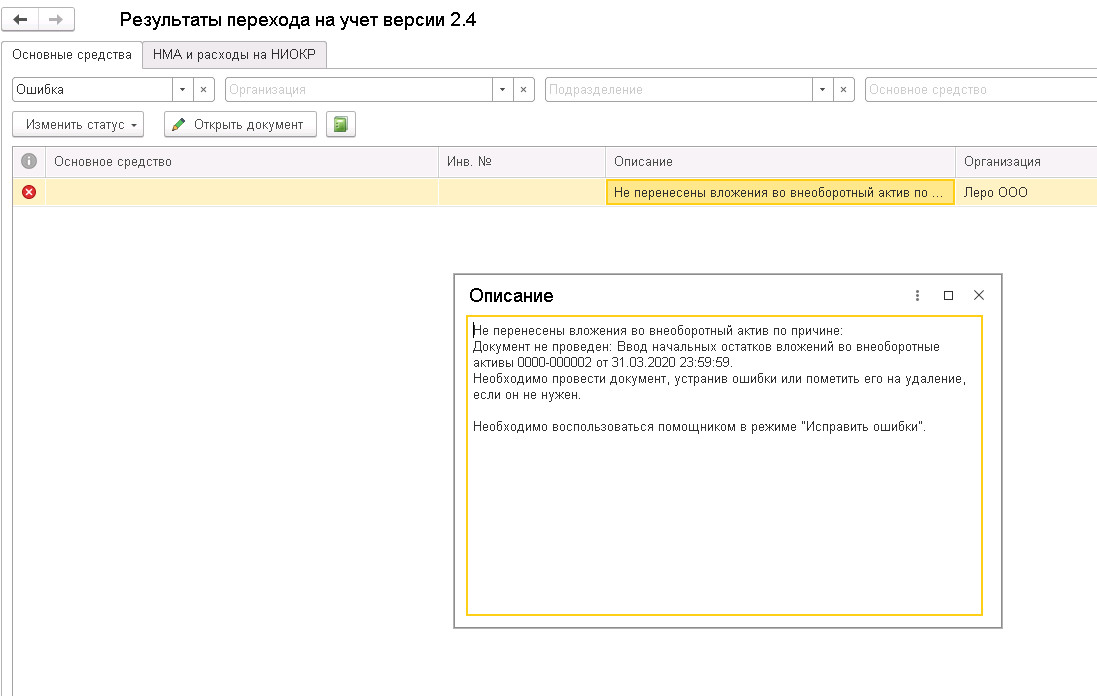The image size is (1097, 696).
Task: Select the Основные средства tab
Action: (x=71, y=55)
